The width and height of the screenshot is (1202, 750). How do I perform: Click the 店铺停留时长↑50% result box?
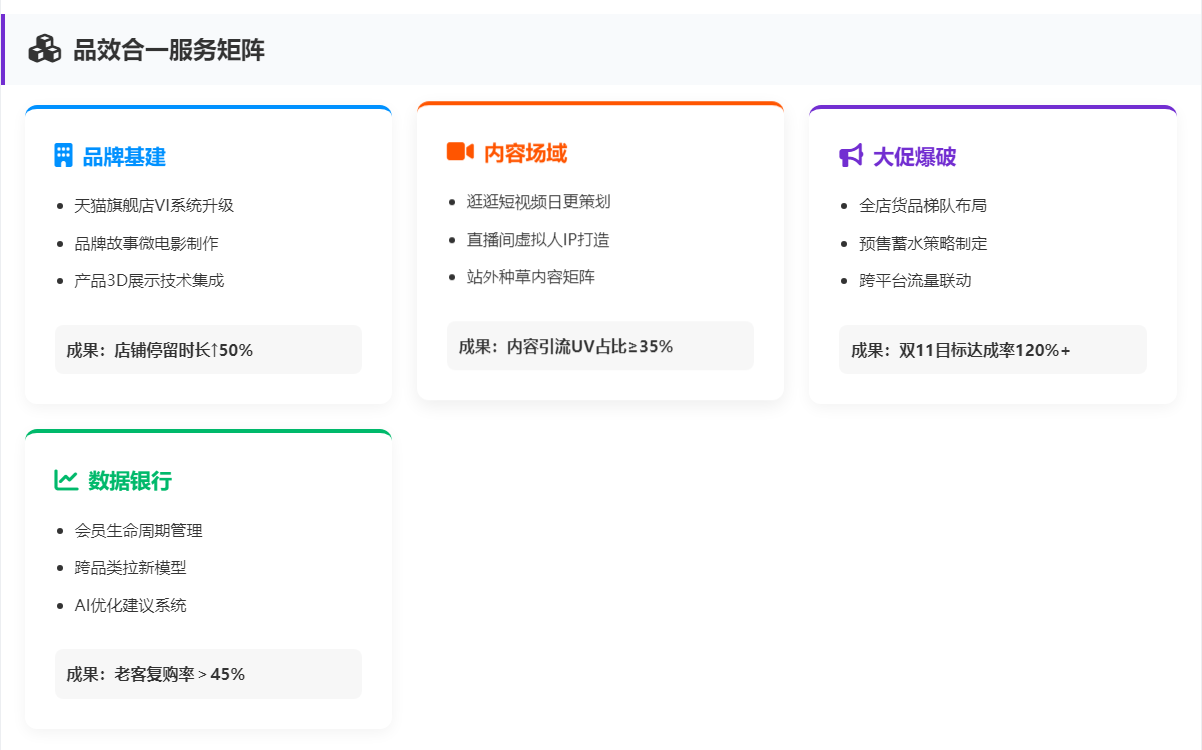tap(208, 350)
